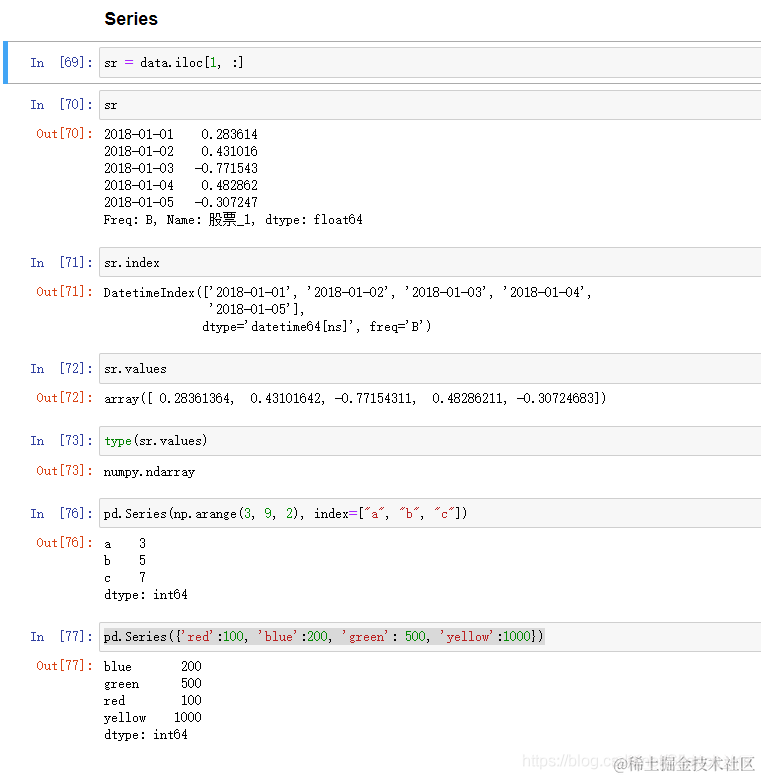Click output row blue 200

pyautogui.click(x=152, y=666)
